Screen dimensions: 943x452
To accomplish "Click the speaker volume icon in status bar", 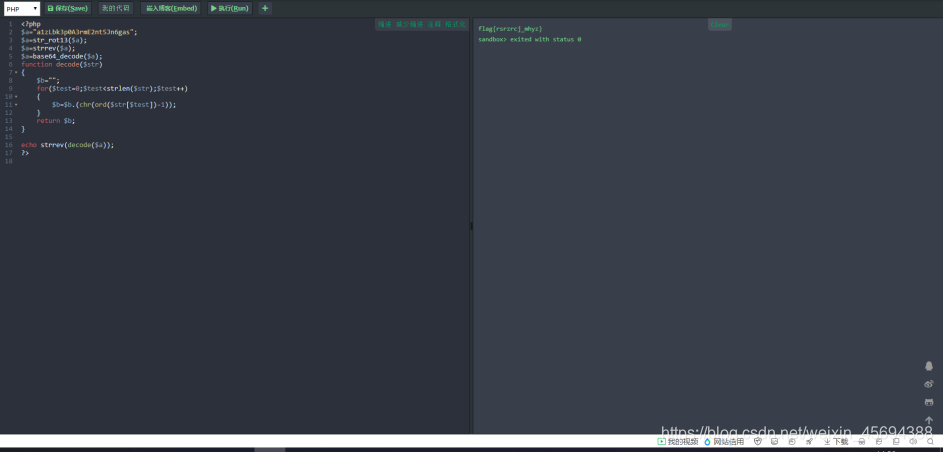I will (913, 442).
